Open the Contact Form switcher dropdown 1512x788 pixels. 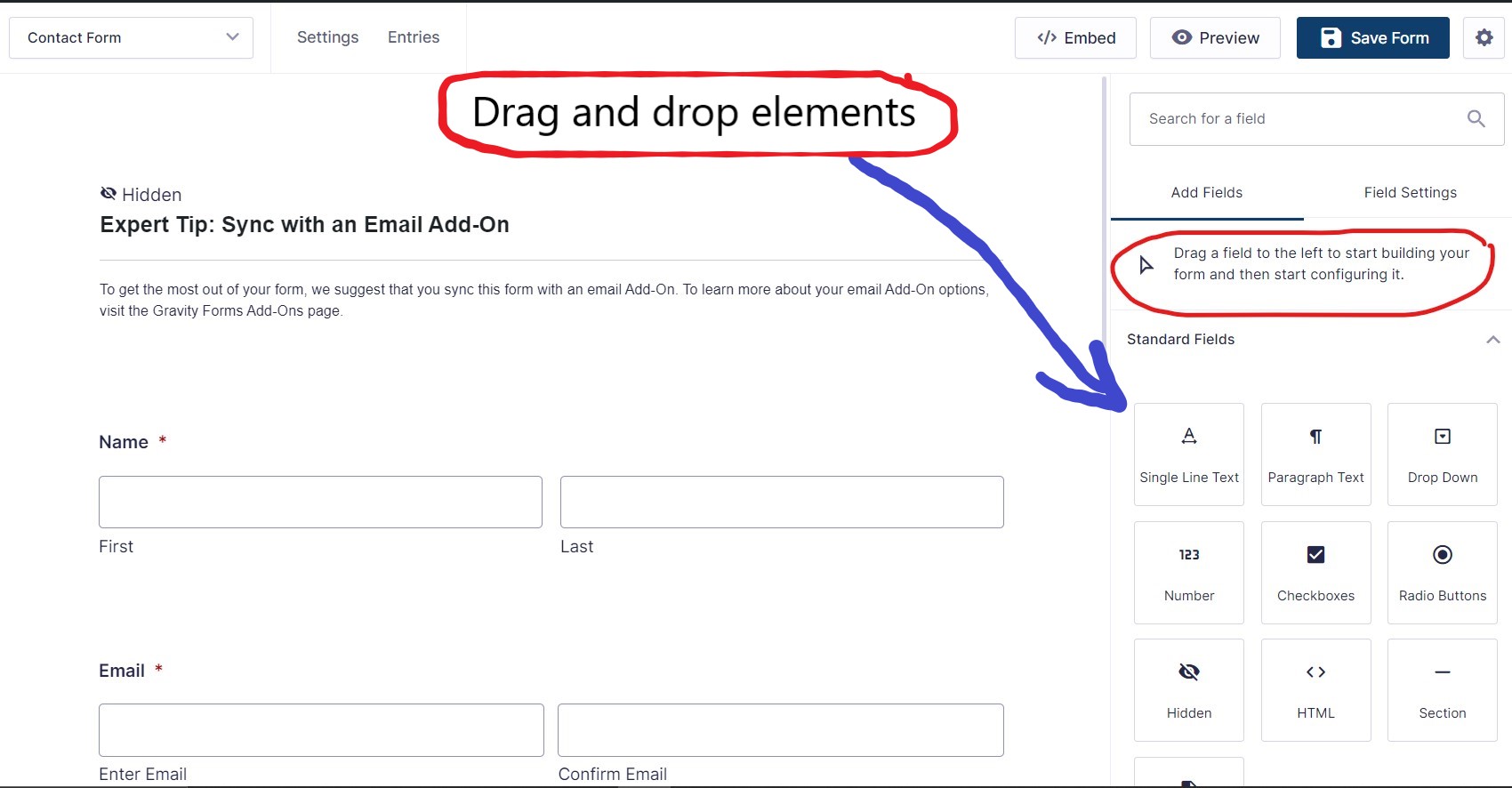132,37
